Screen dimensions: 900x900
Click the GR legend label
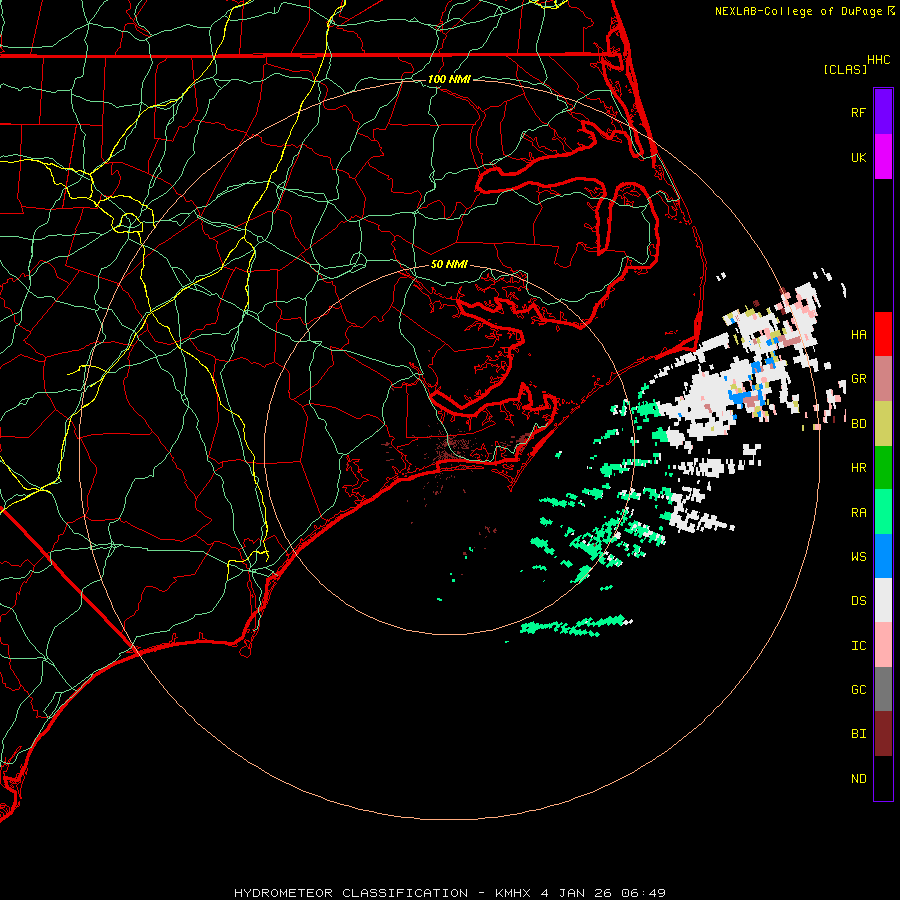(x=858, y=379)
